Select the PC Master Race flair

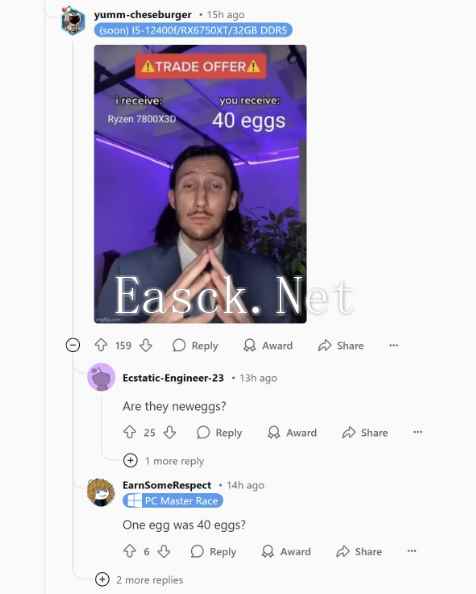pos(173,500)
